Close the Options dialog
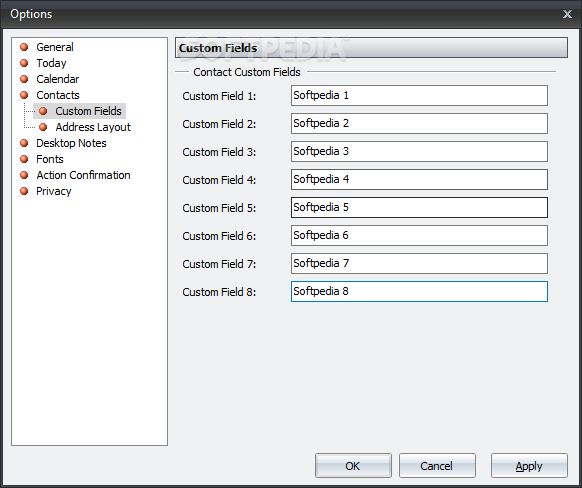Image resolution: width=582 pixels, height=488 pixels. 567,14
